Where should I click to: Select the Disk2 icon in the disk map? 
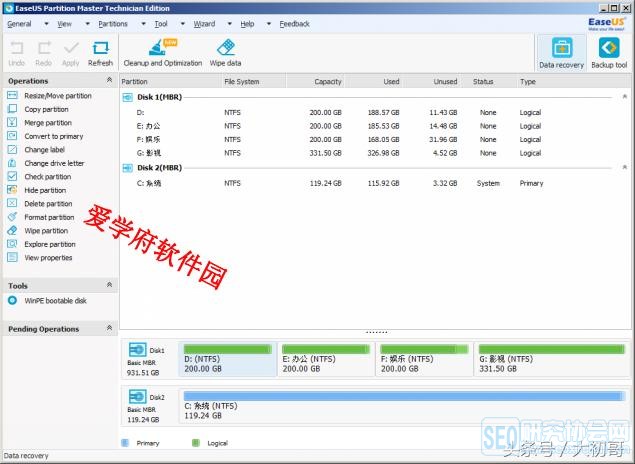(x=137, y=396)
